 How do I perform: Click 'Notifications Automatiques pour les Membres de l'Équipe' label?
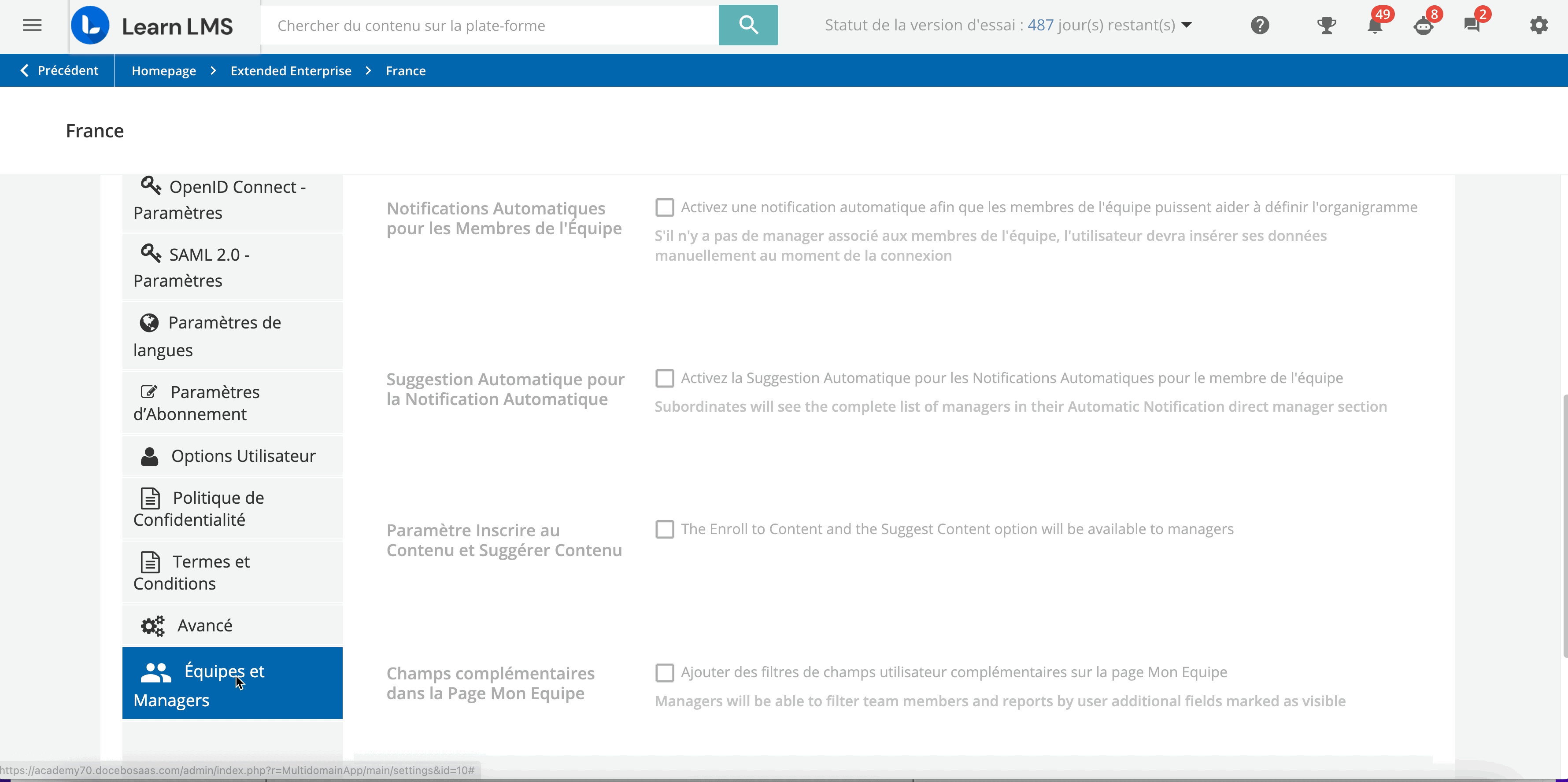[504, 218]
